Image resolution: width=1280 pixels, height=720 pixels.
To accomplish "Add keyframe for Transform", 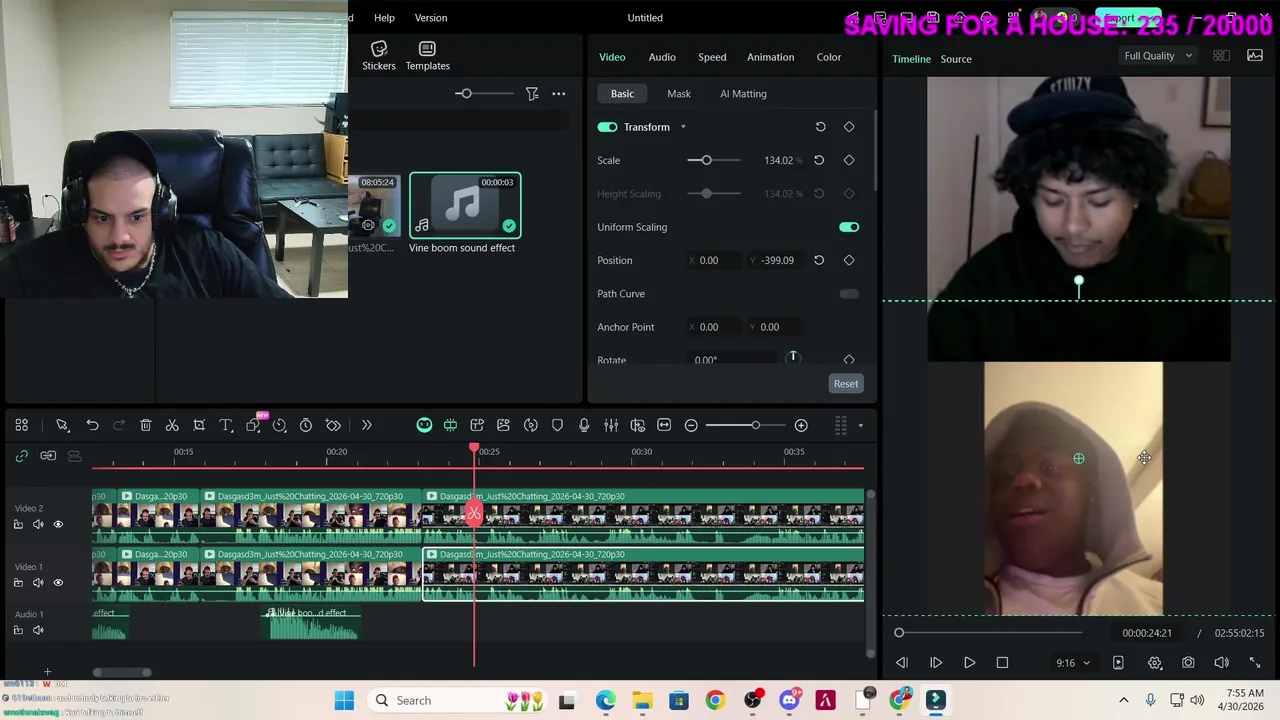I will tap(849, 127).
